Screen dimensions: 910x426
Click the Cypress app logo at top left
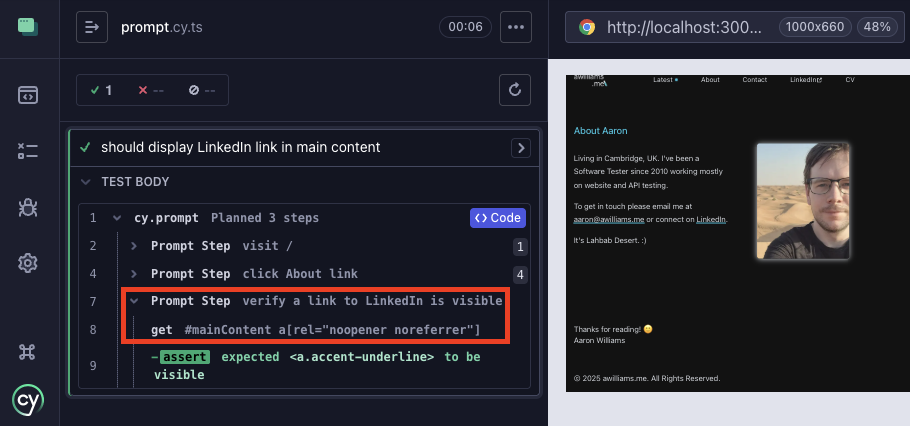27,27
